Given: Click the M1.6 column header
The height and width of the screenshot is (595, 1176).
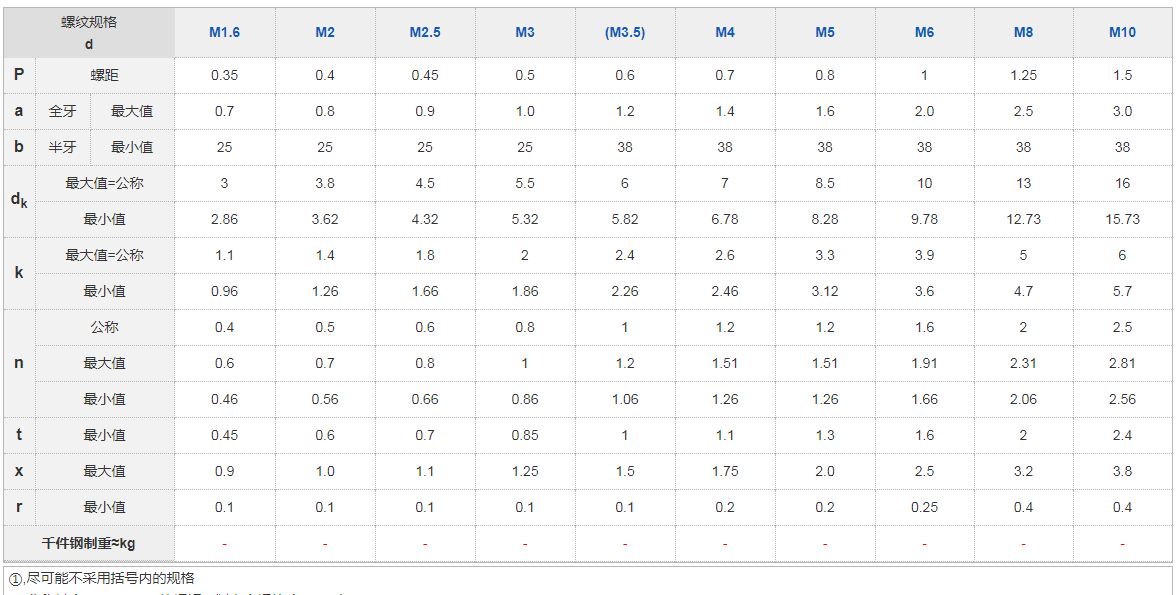Looking at the screenshot, I should click(x=224, y=32).
